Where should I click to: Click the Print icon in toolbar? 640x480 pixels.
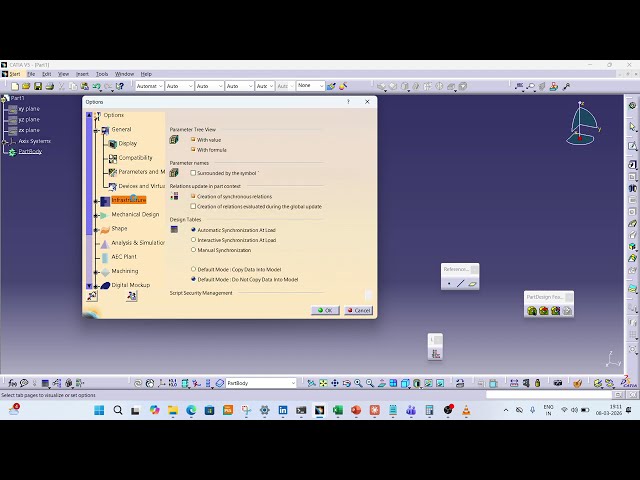[50, 86]
